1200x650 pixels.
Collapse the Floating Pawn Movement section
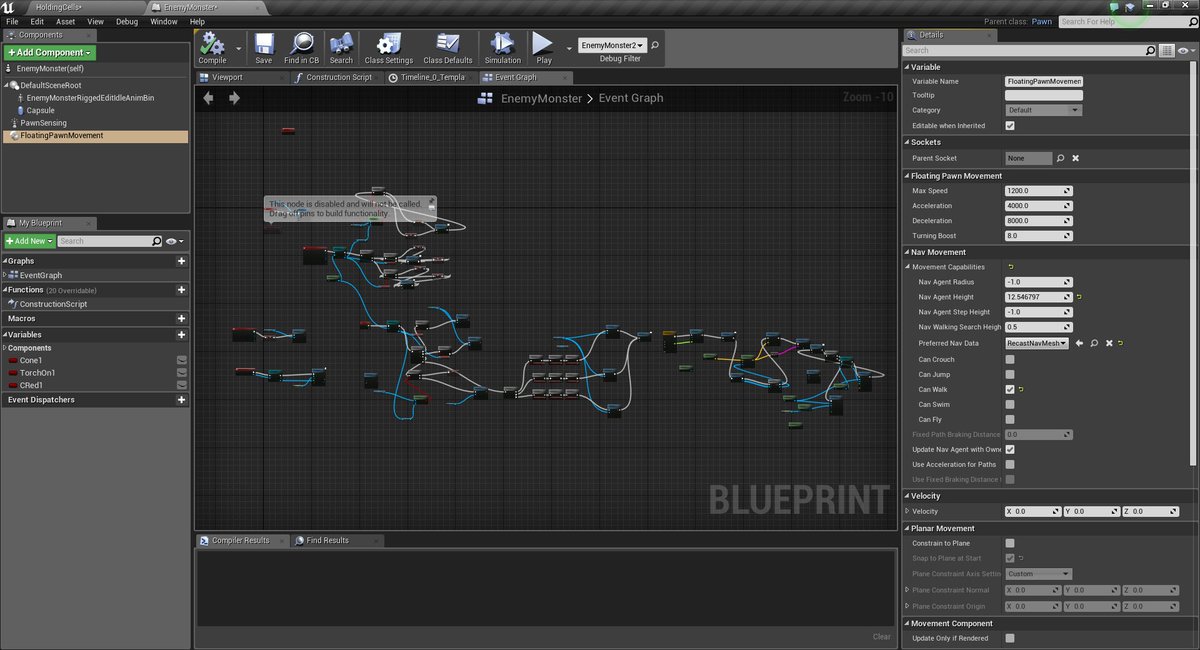907,175
